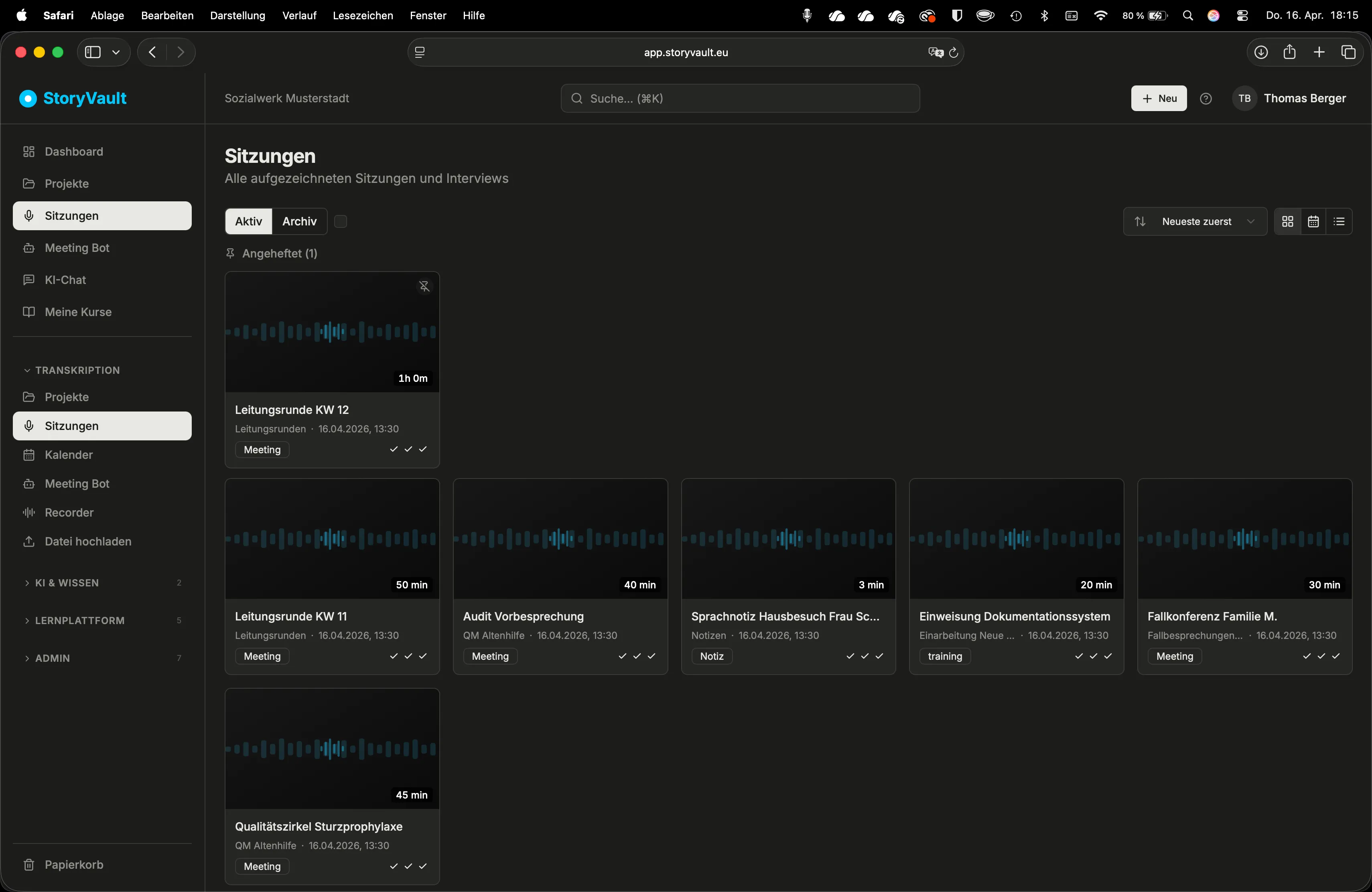
Task: Click Sozialwerk Musterstadt organization name
Action: click(x=287, y=99)
